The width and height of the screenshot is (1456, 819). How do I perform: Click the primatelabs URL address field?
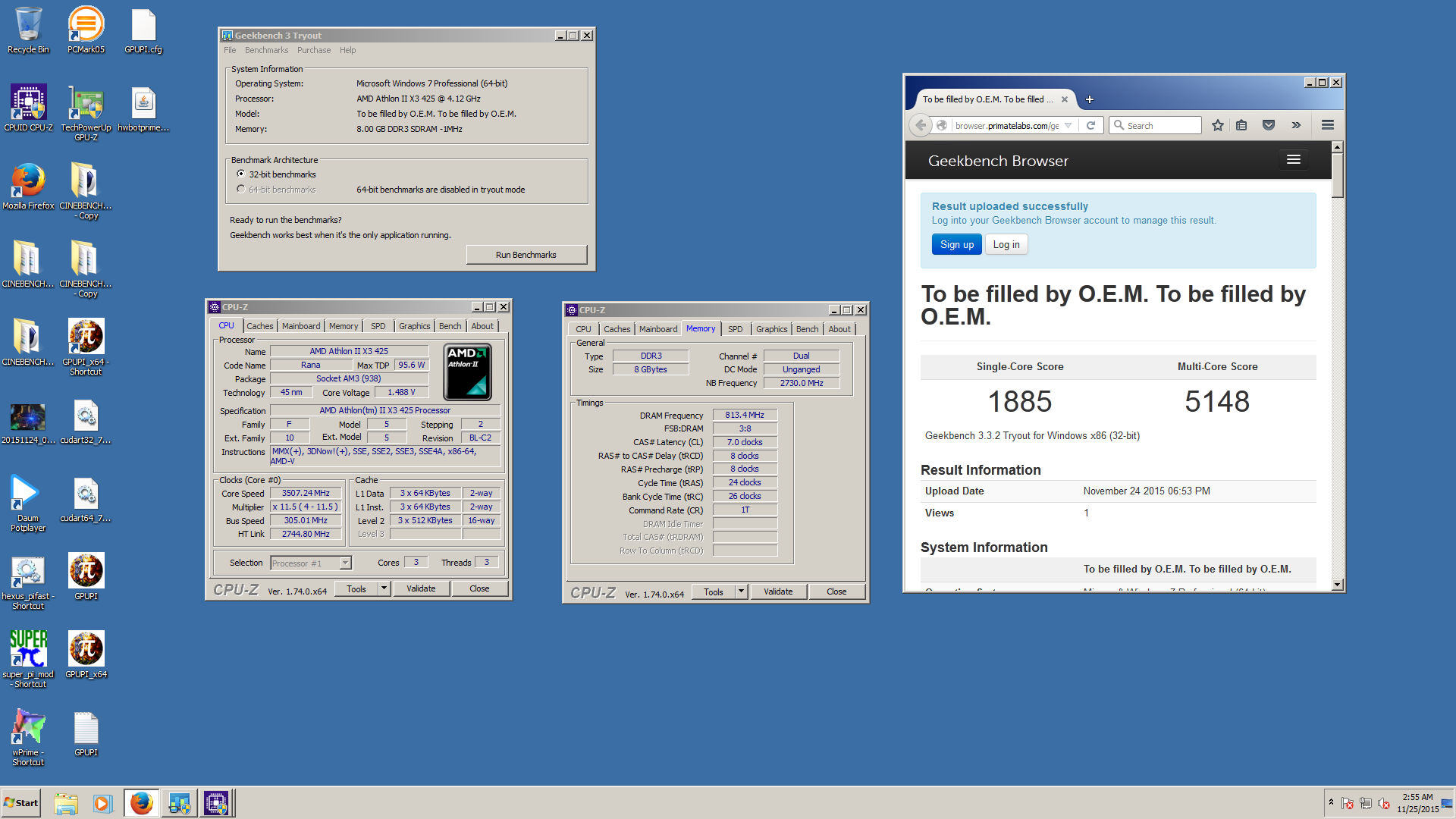tap(1006, 125)
